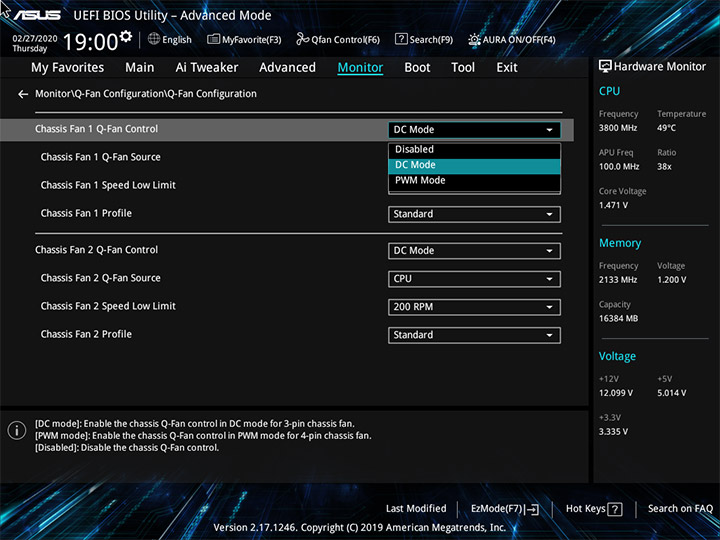Click the info icon in help panel
The height and width of the screenshot is (540, 720).
point(17,431)
